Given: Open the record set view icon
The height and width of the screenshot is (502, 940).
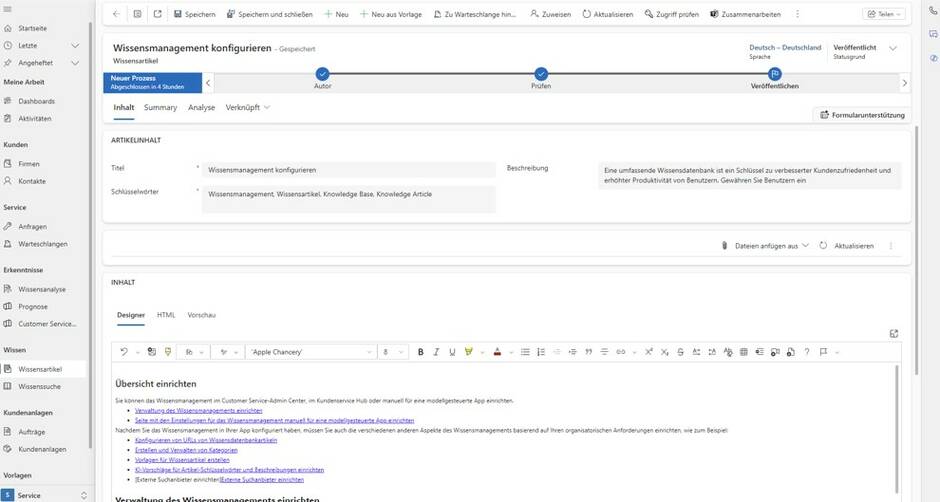Looking at the screenshot, I should 137,14.
